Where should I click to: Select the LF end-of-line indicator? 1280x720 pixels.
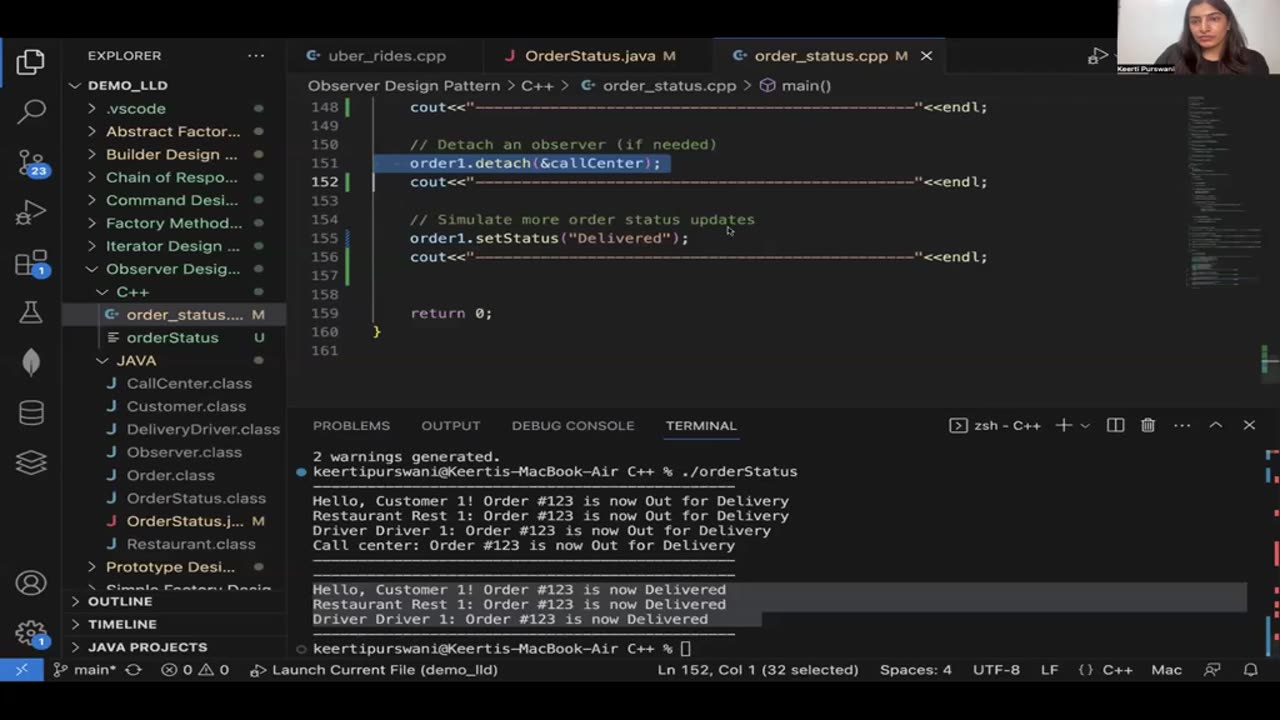coord(1049,670)
